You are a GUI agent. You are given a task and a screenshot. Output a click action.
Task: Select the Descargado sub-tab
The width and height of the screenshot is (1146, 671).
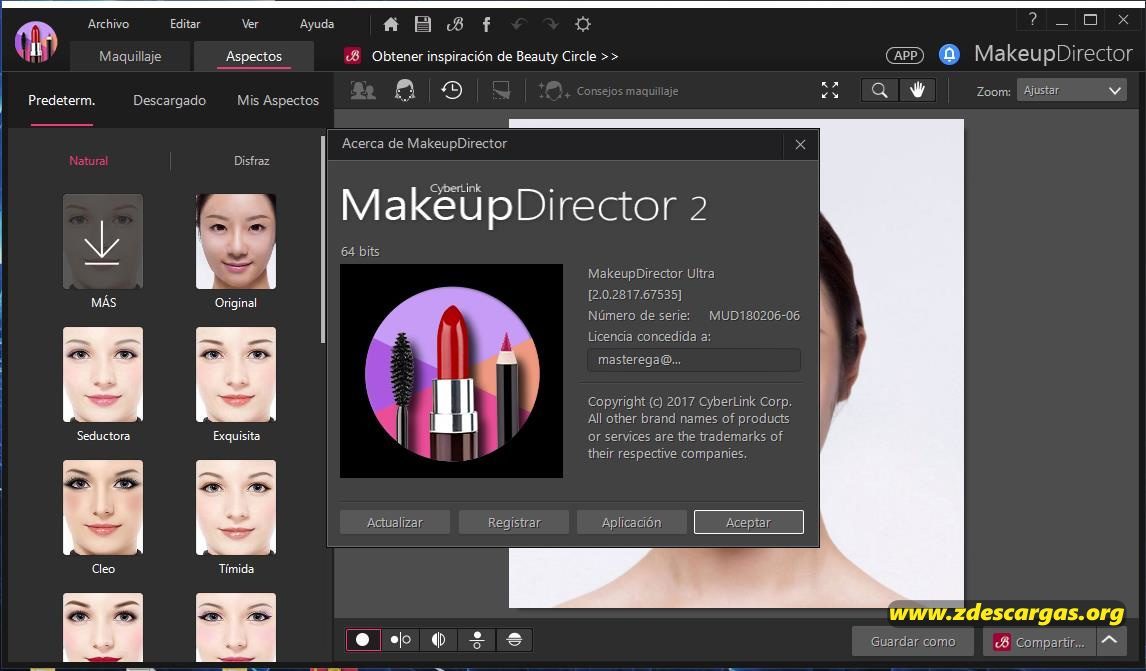click(x=170, y=101)
